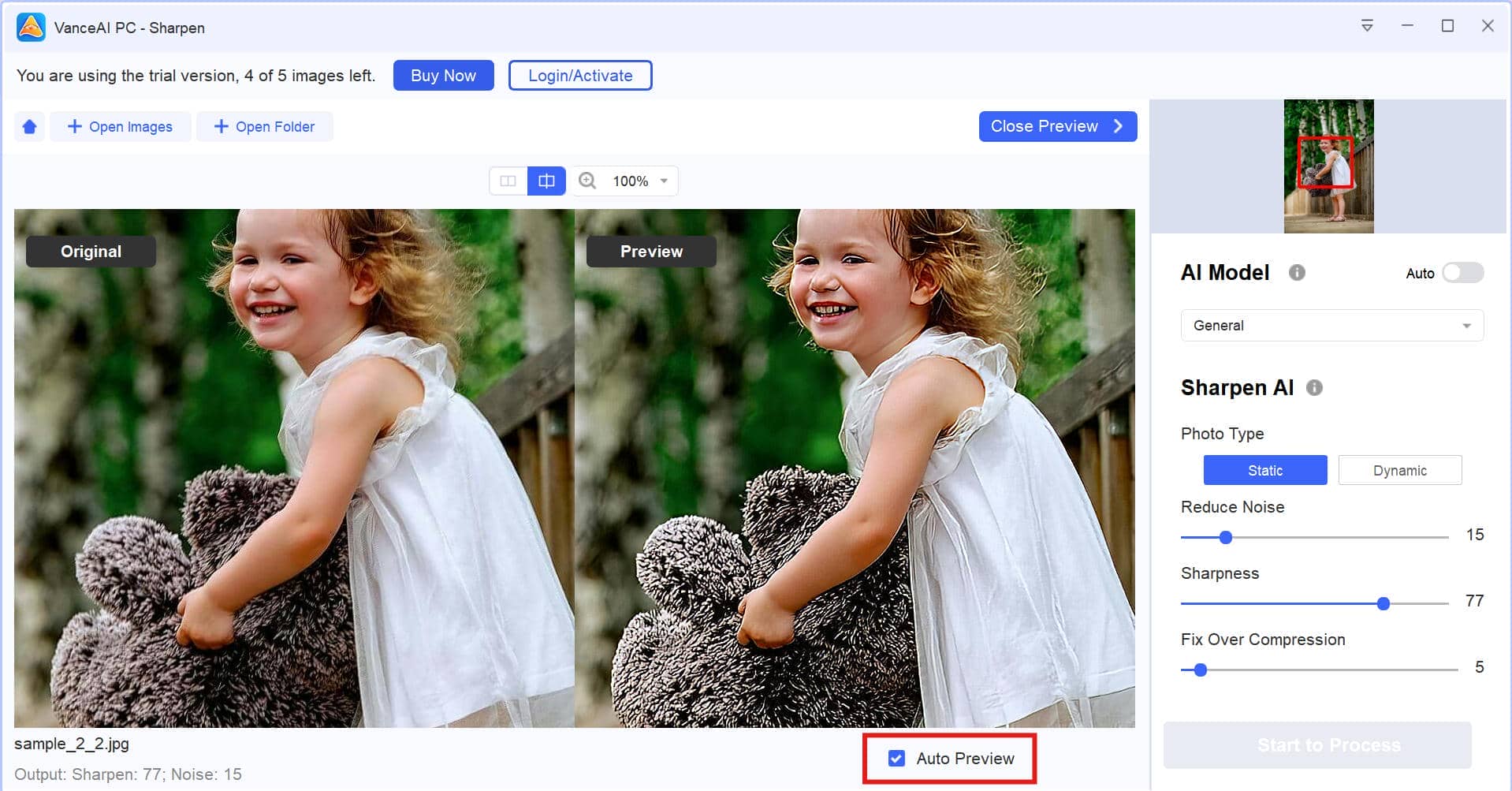Image resolution: width=1512 pixels, height=791 pixels.
Task: Click the Original label badge
Action: pyautogui.click(x=91, y=252)
